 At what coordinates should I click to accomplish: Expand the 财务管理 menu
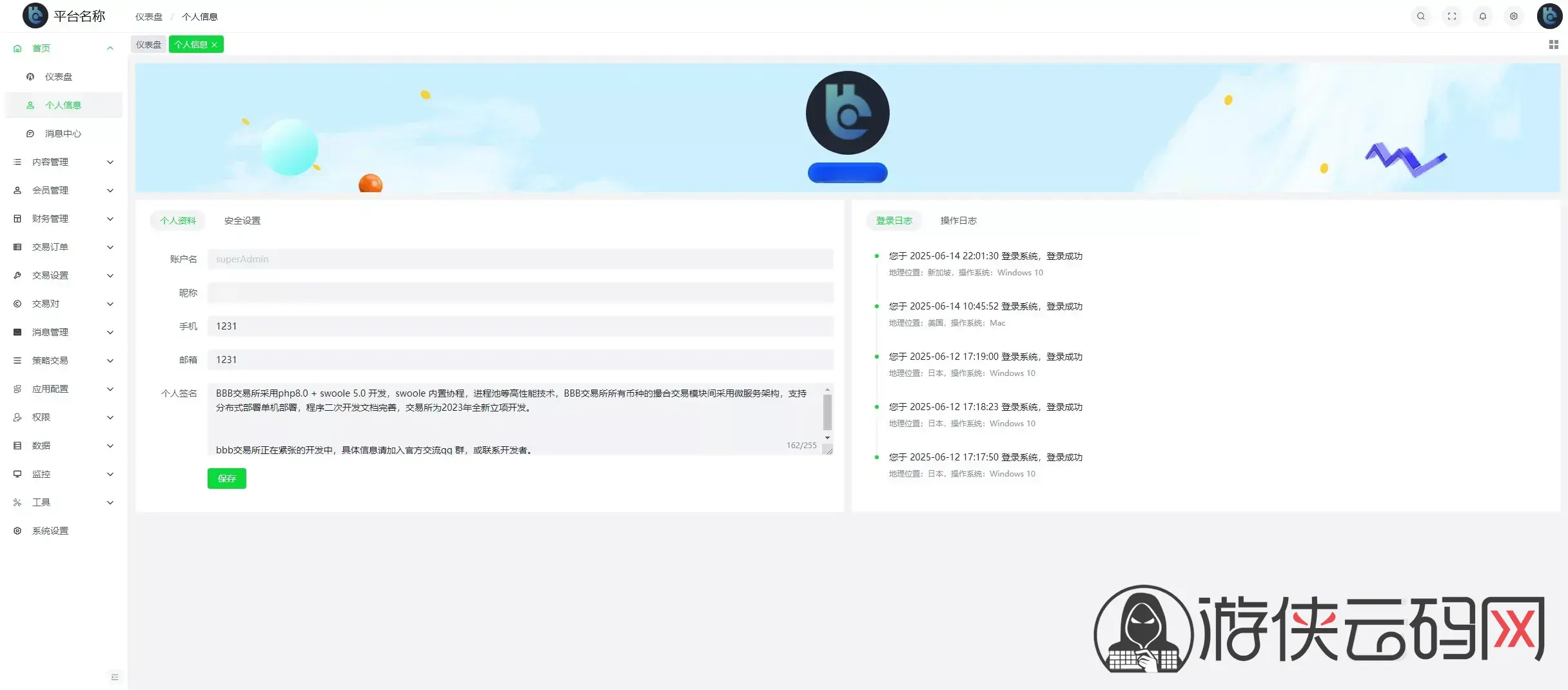point(63,219)
